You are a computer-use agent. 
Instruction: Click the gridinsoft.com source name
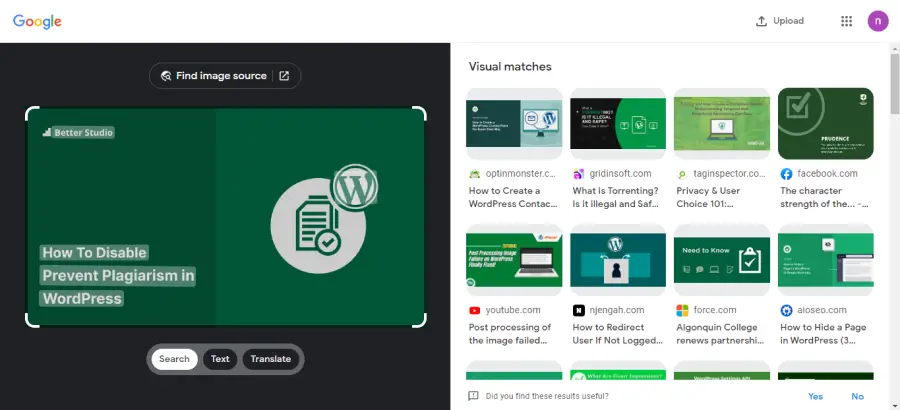620,173
